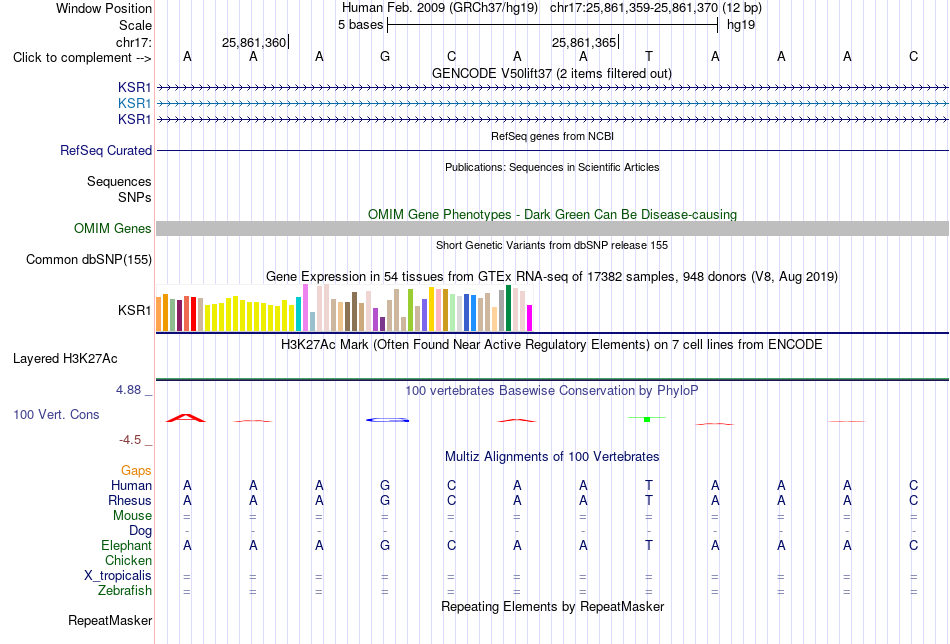Click 'H3K27Ac Mark' ENCODE track title
This screenshot has height=644, width=950.
pos(552,345)
